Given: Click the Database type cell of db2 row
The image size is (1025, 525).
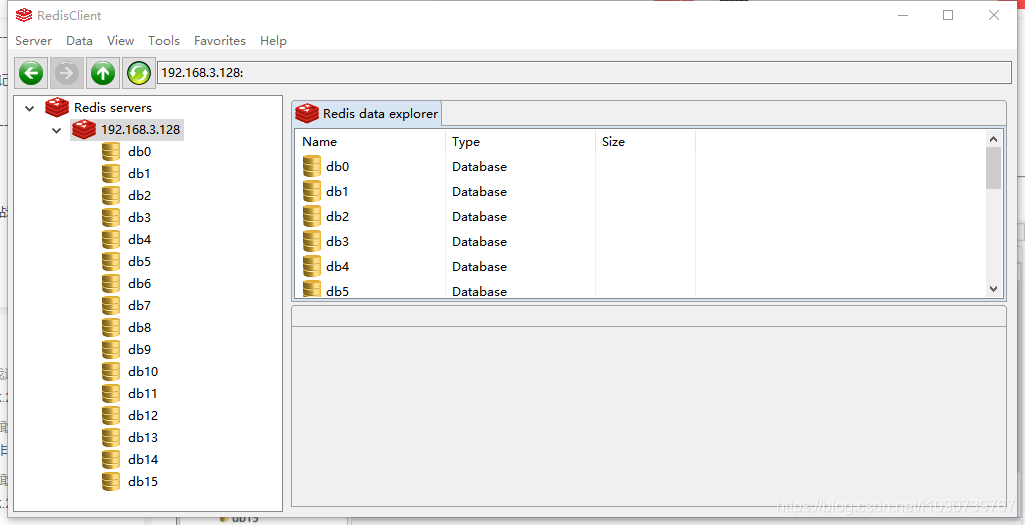Looking at the screenshot, I should pos(479,216).
